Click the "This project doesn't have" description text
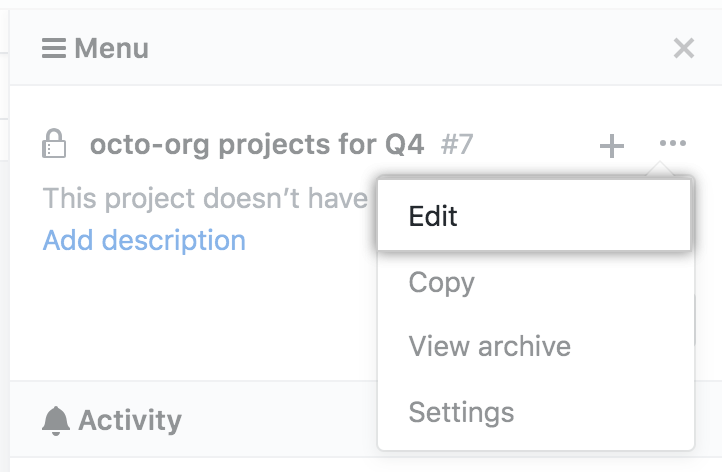Screen dimensions: 722x472 [x=205, y=198]
